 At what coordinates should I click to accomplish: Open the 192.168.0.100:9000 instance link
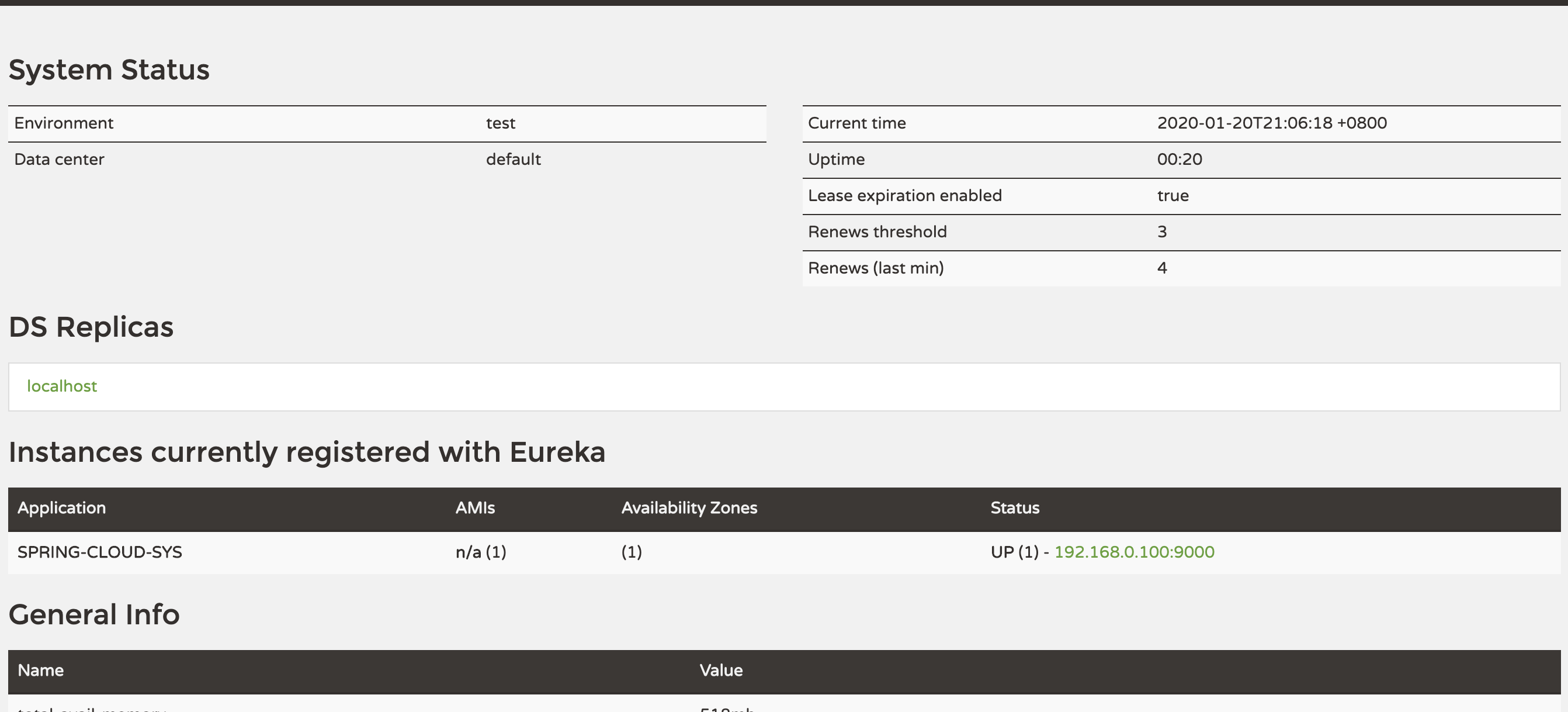1133,552
